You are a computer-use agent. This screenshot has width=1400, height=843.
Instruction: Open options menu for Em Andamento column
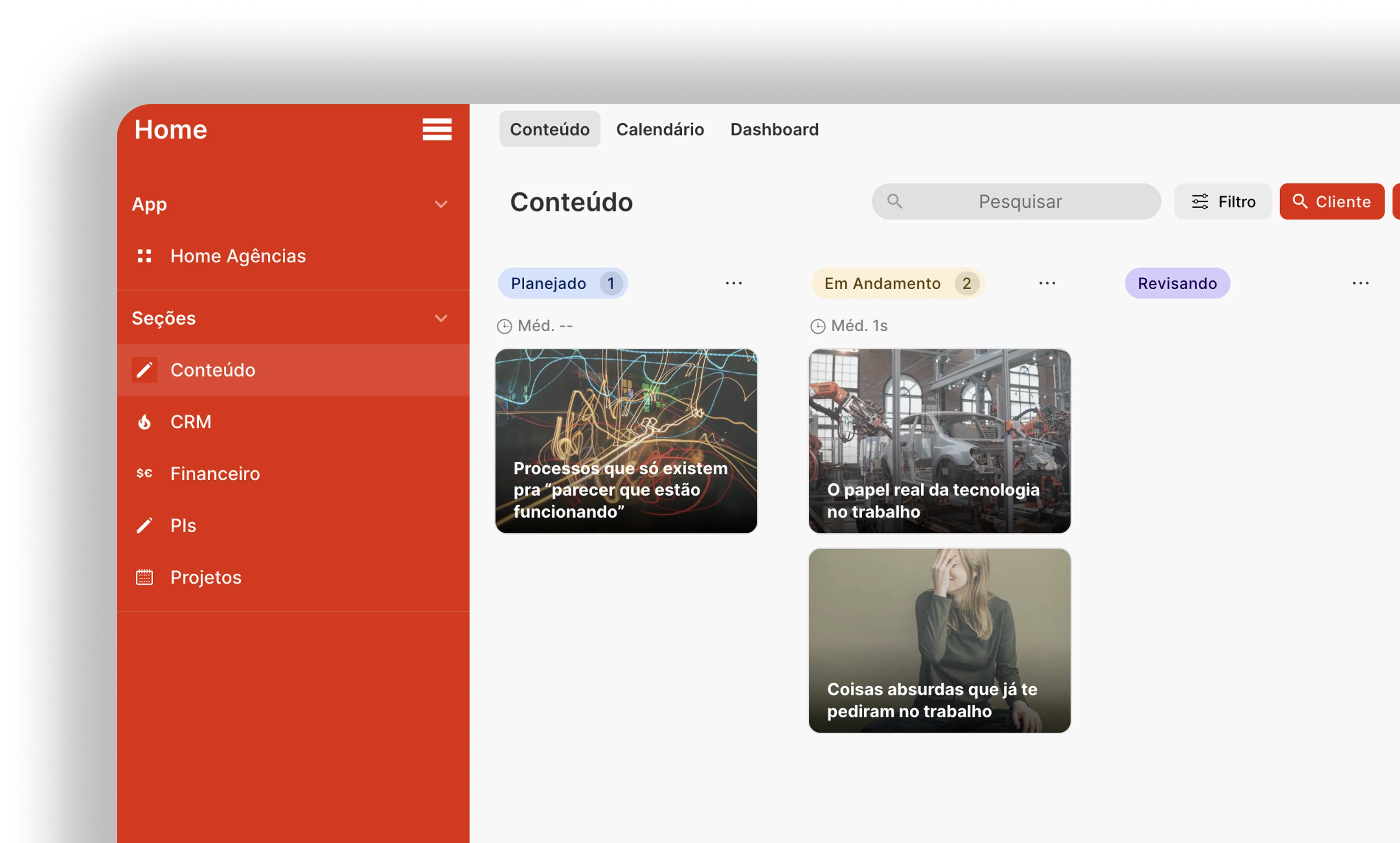click(x=1046, y=283)
